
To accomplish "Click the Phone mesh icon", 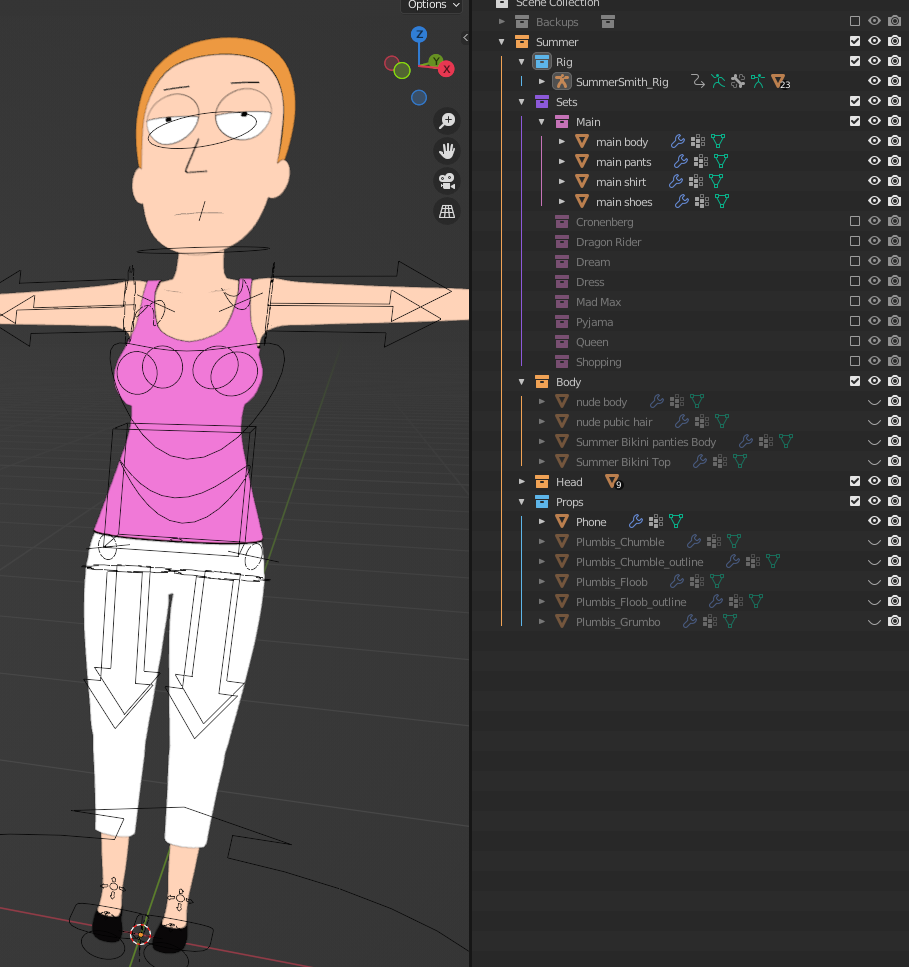I will click(x=562, y=522).
